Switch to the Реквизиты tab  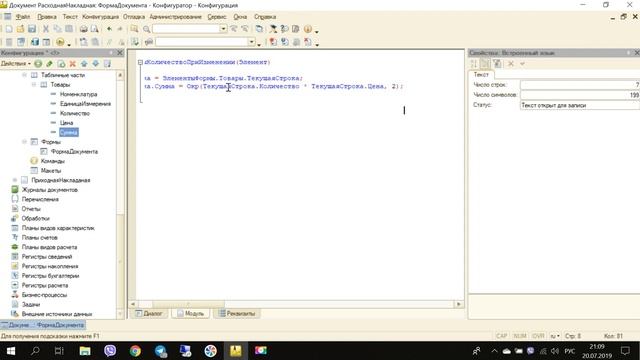point(237,313)
